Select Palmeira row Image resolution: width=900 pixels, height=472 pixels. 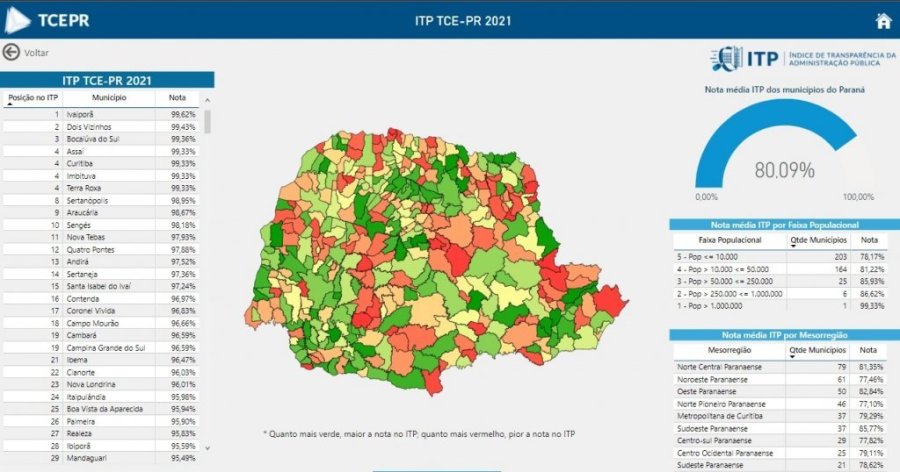[100, 421]
